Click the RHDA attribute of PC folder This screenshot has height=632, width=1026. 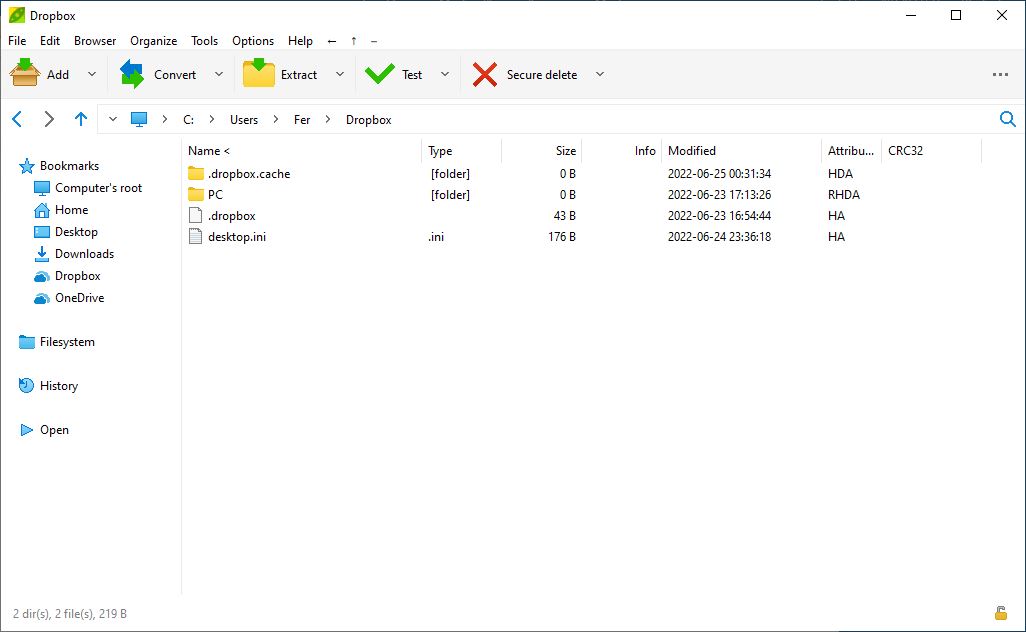[x=843, y=194]
